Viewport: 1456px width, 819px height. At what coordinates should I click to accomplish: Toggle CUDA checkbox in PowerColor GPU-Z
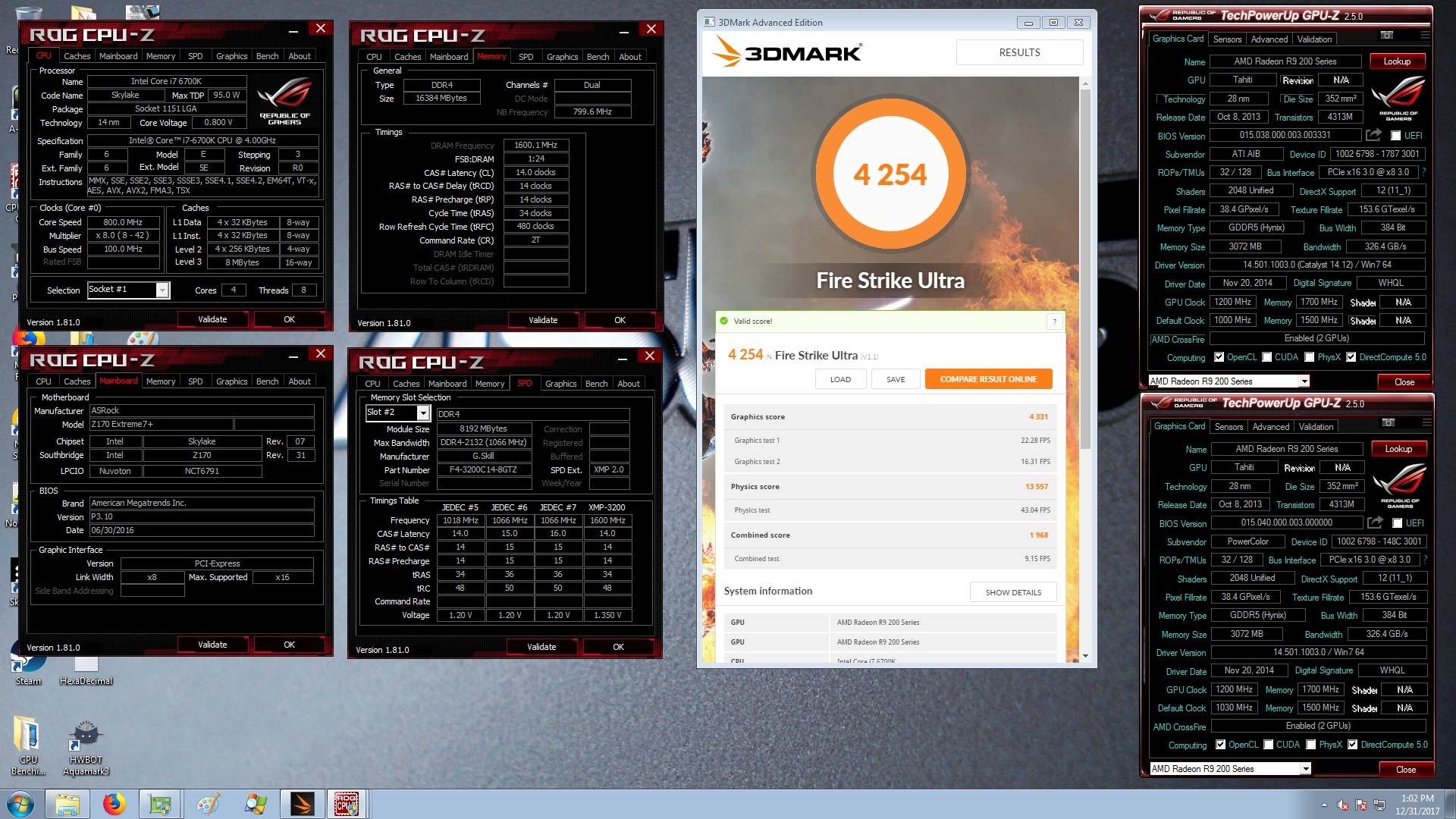click(1268, 745)
